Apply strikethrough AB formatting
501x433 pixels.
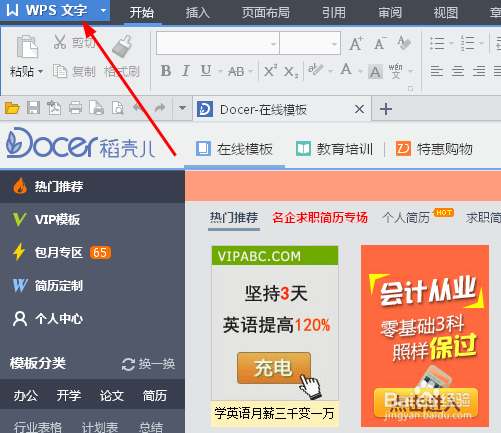click(x=236, y=71)
